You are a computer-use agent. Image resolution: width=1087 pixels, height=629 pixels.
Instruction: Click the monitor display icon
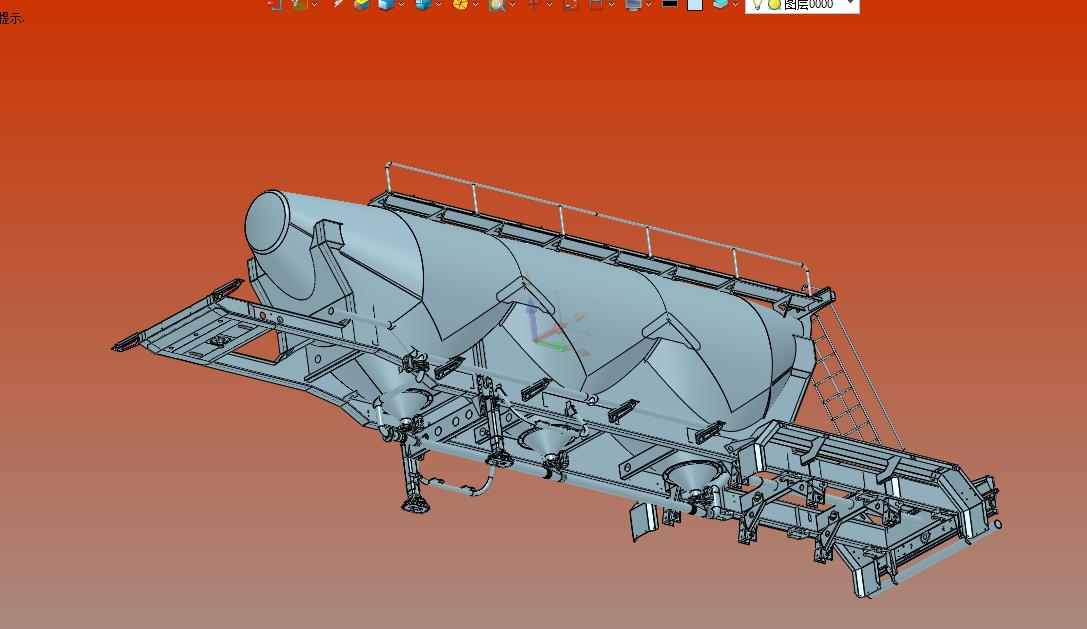pos(633,4)
